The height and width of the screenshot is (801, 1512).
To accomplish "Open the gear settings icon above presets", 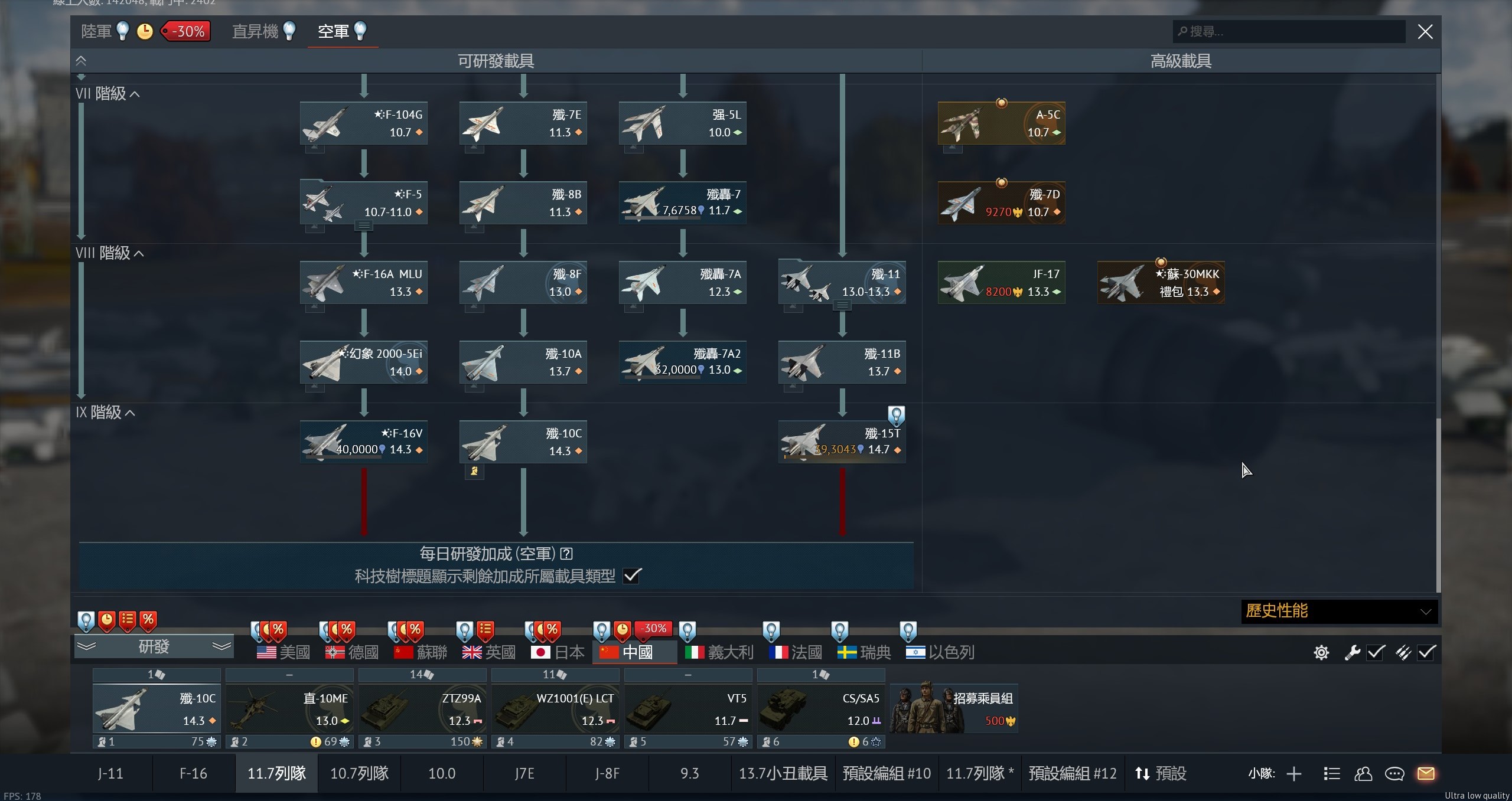I will 1321,652.
